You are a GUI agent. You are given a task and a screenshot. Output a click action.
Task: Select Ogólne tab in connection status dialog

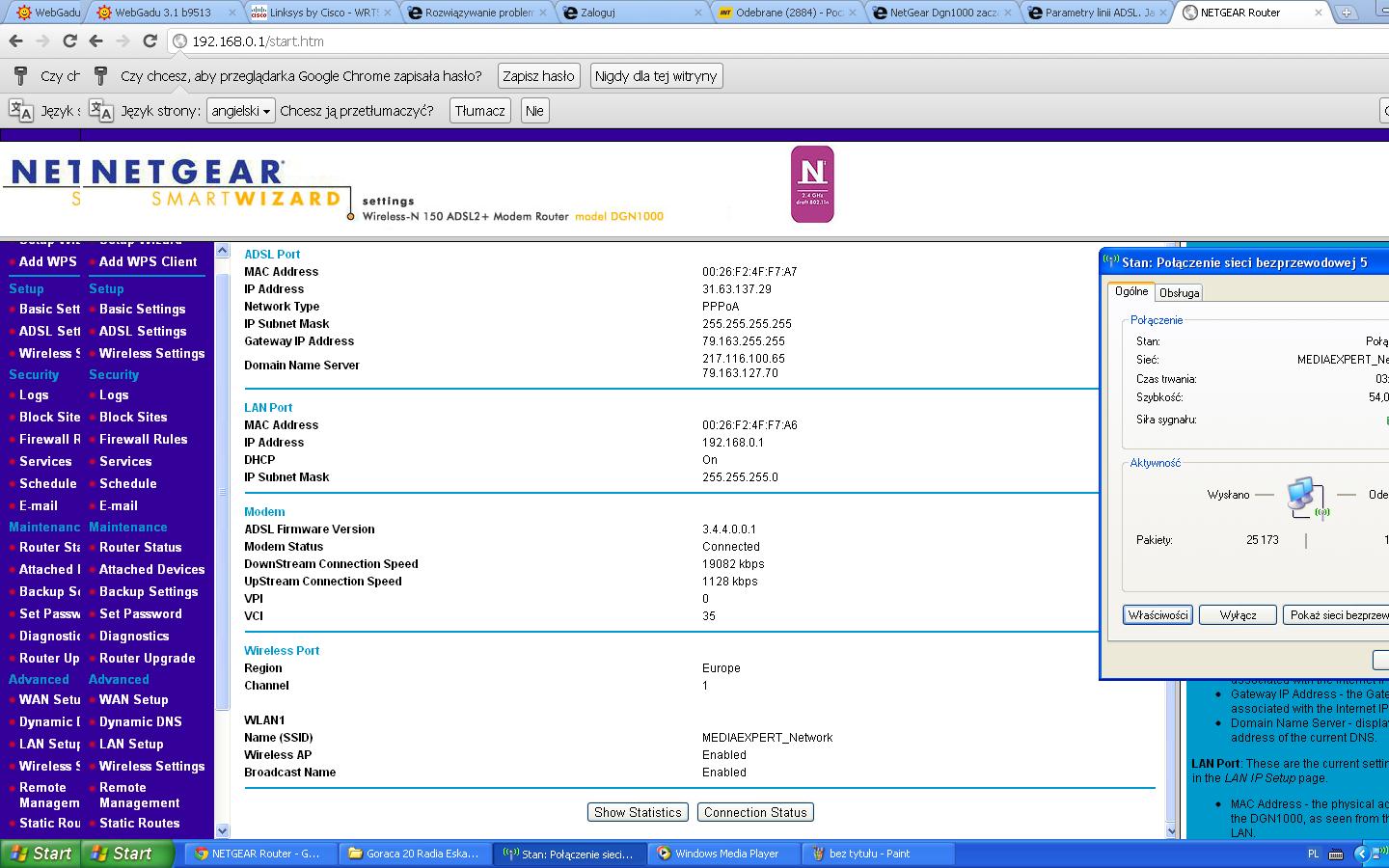coord(1131,291)
